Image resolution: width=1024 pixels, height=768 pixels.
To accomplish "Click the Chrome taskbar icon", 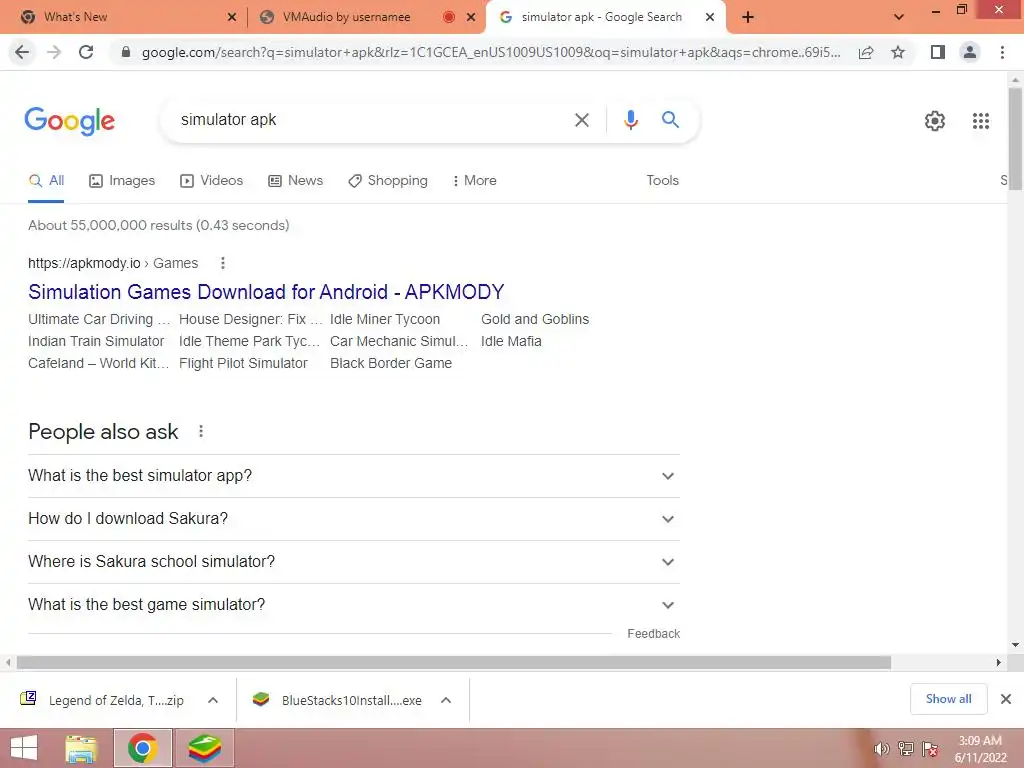I will point(142,748).
